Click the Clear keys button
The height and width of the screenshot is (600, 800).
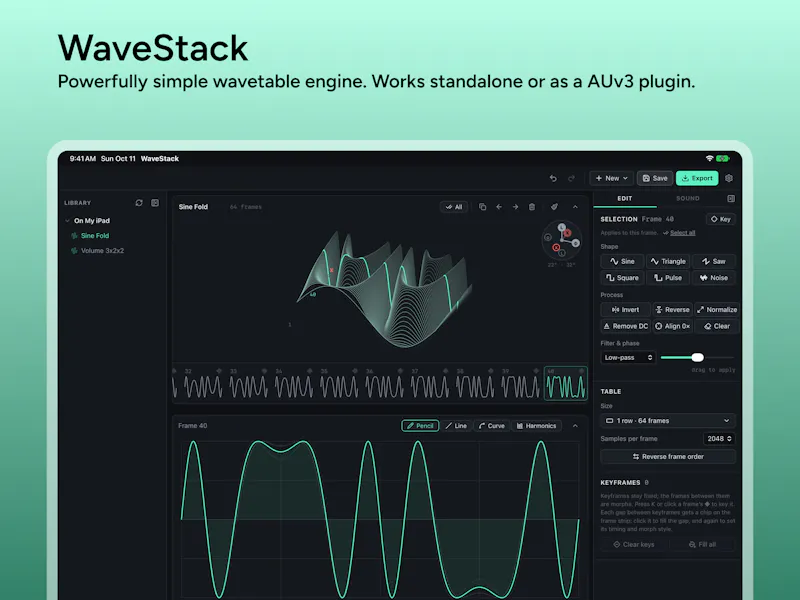point(634,544)
